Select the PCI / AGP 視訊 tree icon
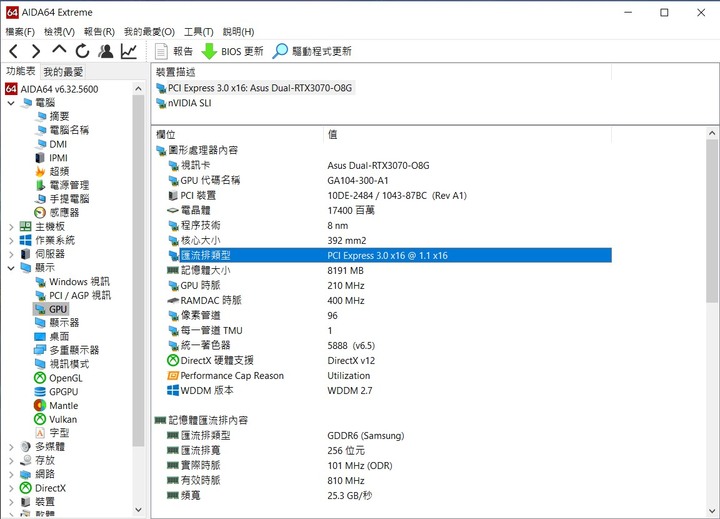This screenshot has width=720, height=519. 40,296
